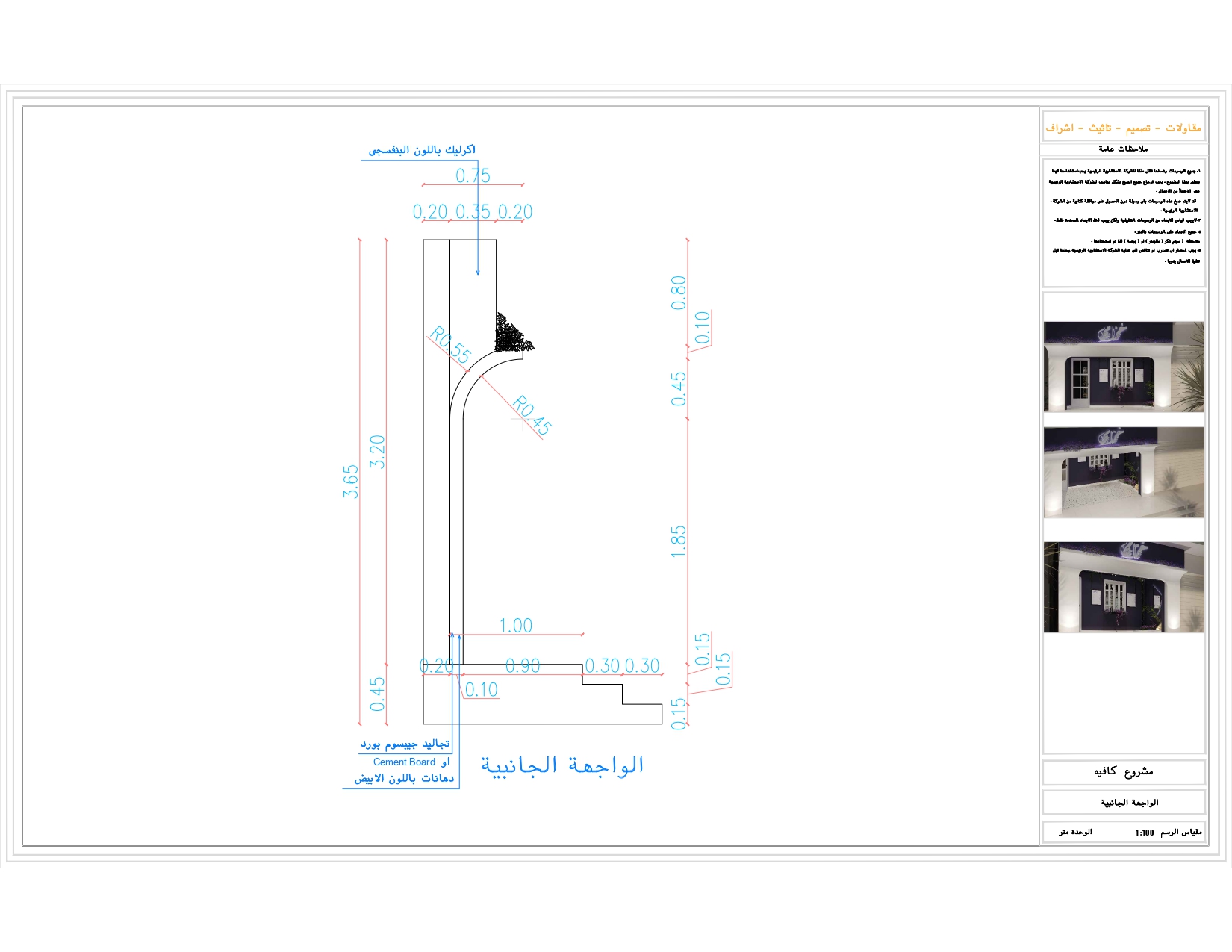Image resolution: width=1232 pixels, height=952 pixels.
Task: Click the unit label الوحدة متر
Action: point(1075,832)
